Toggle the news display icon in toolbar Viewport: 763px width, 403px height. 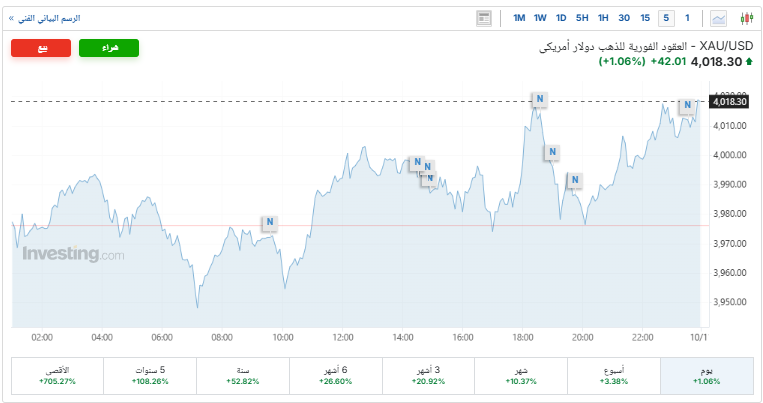(x=485, y=18)
